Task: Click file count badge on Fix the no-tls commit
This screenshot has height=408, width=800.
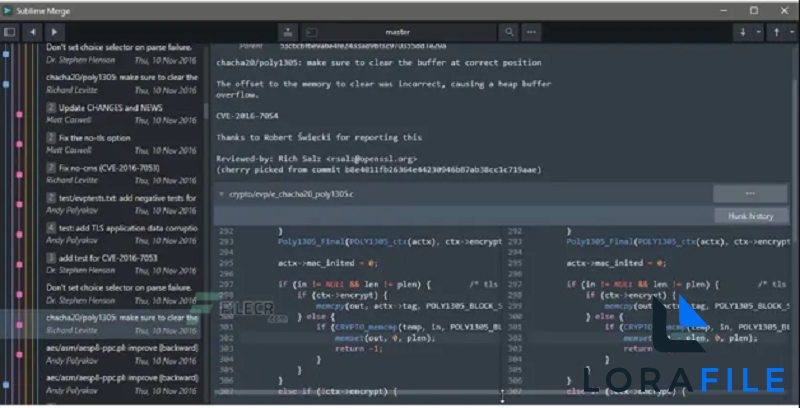Action: 51,138
